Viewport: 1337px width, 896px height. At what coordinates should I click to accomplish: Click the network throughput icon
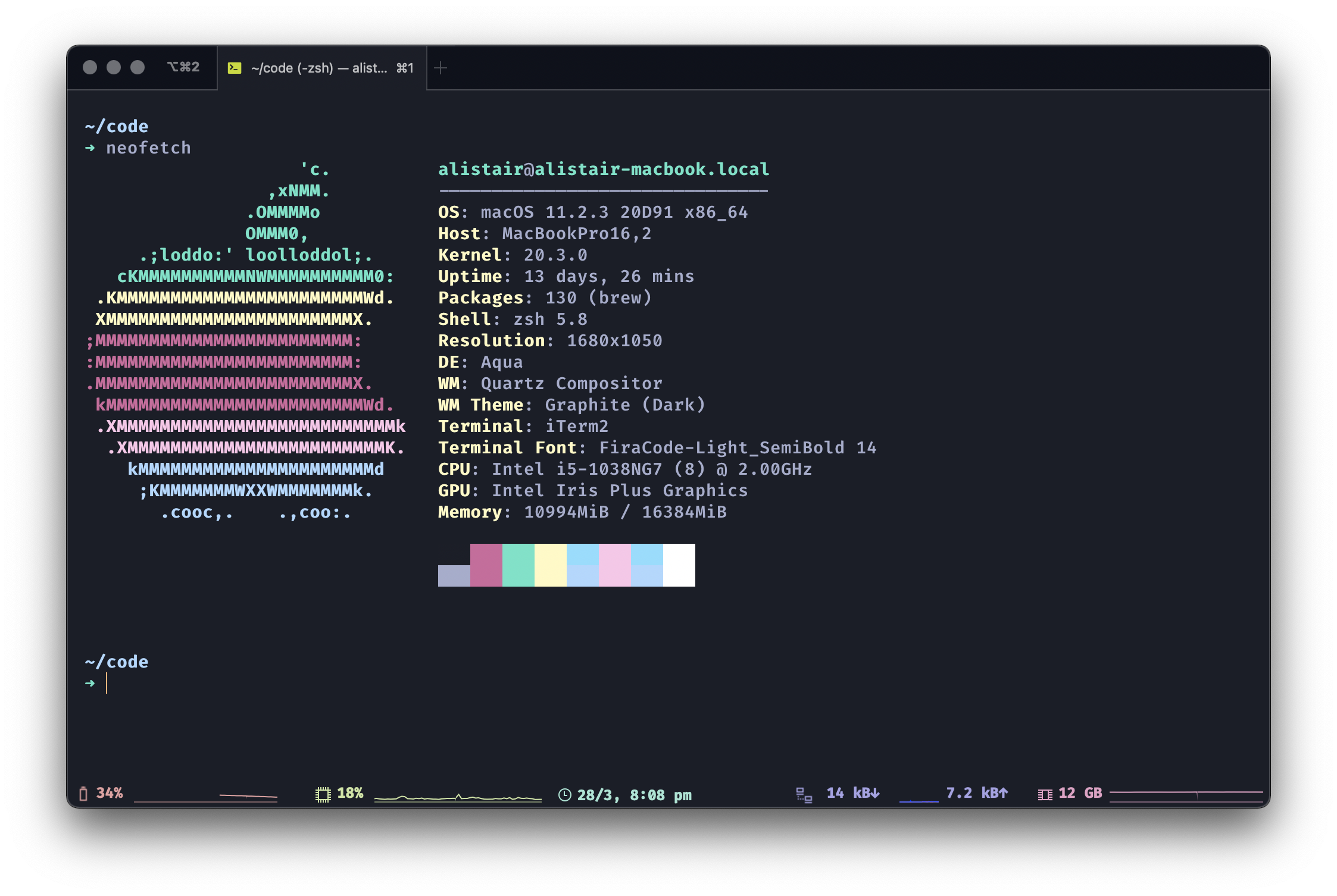[804, 795]
